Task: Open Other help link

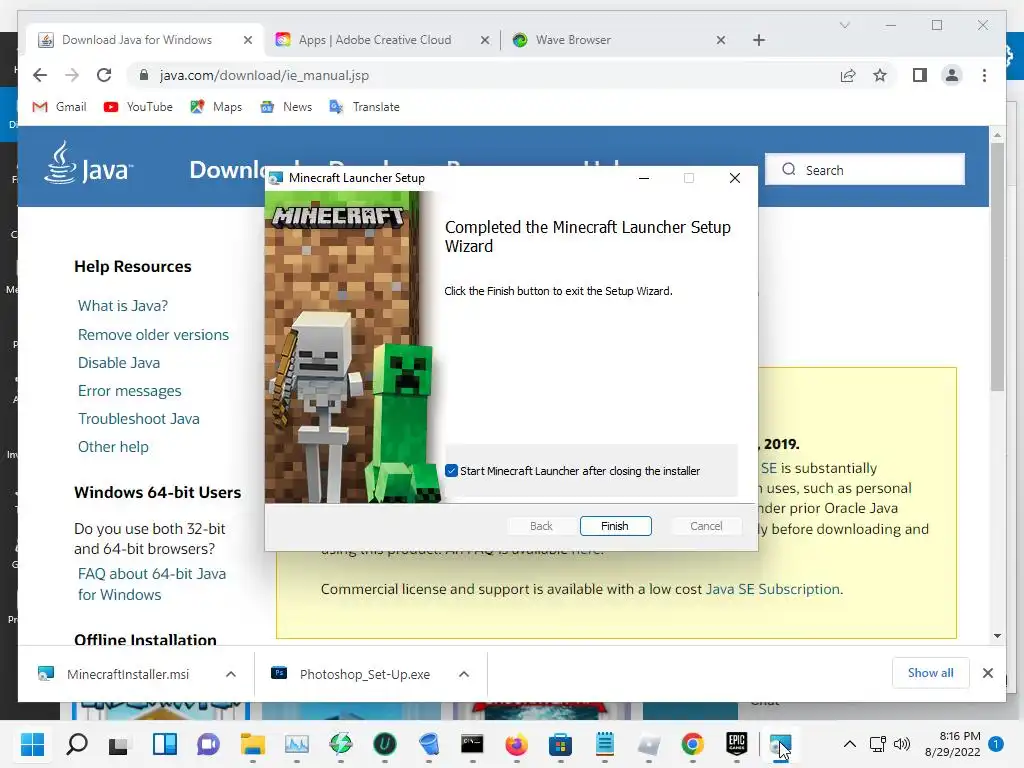Action: pyautogui.click(x=113, y=447)
